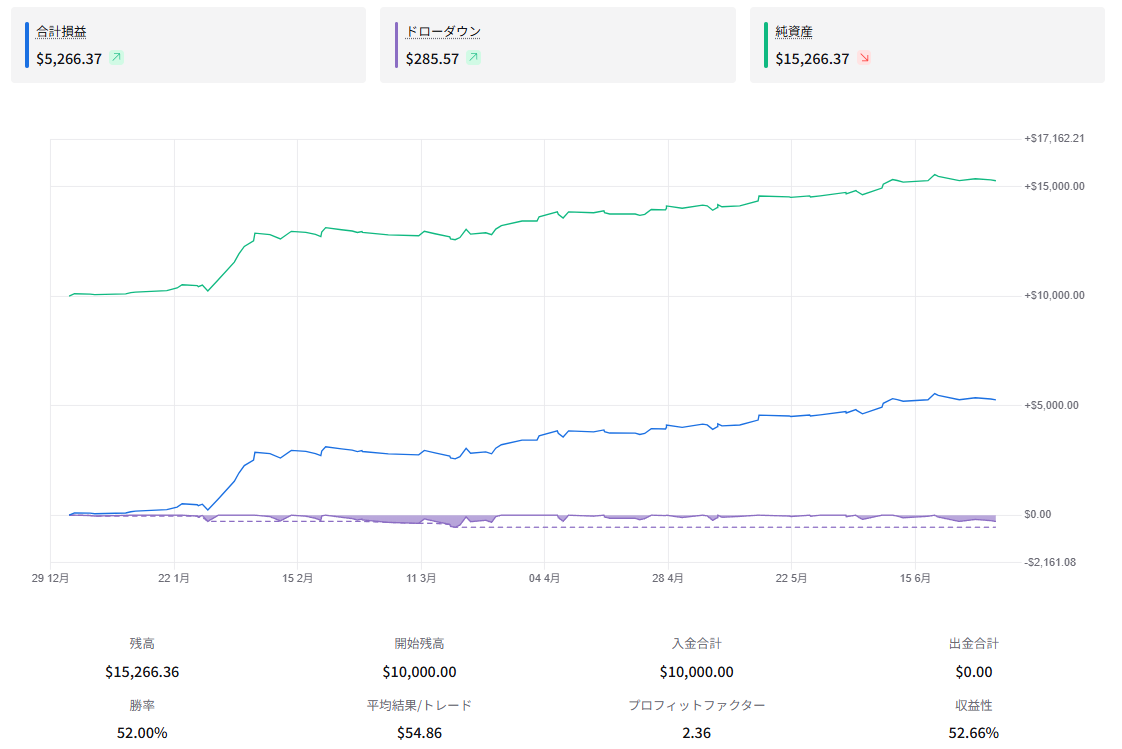1122x749 pixels.
Task: Toggle the 純資産 series card
Action: point(927,45)
